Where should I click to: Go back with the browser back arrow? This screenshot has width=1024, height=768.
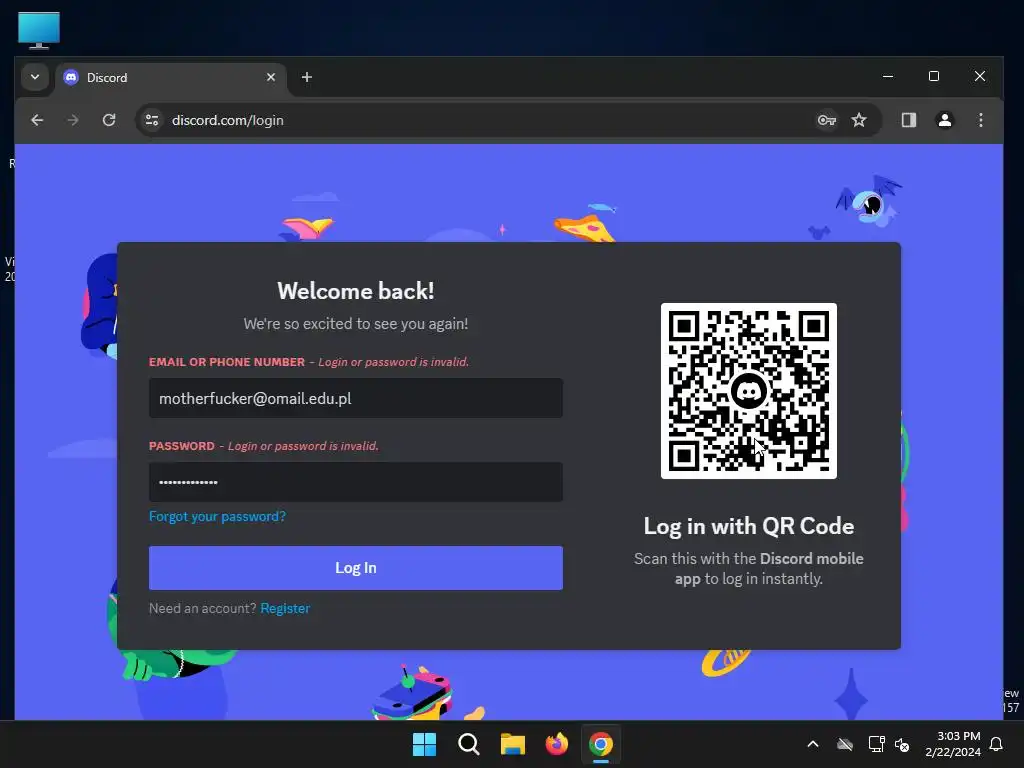coord(37,120)
